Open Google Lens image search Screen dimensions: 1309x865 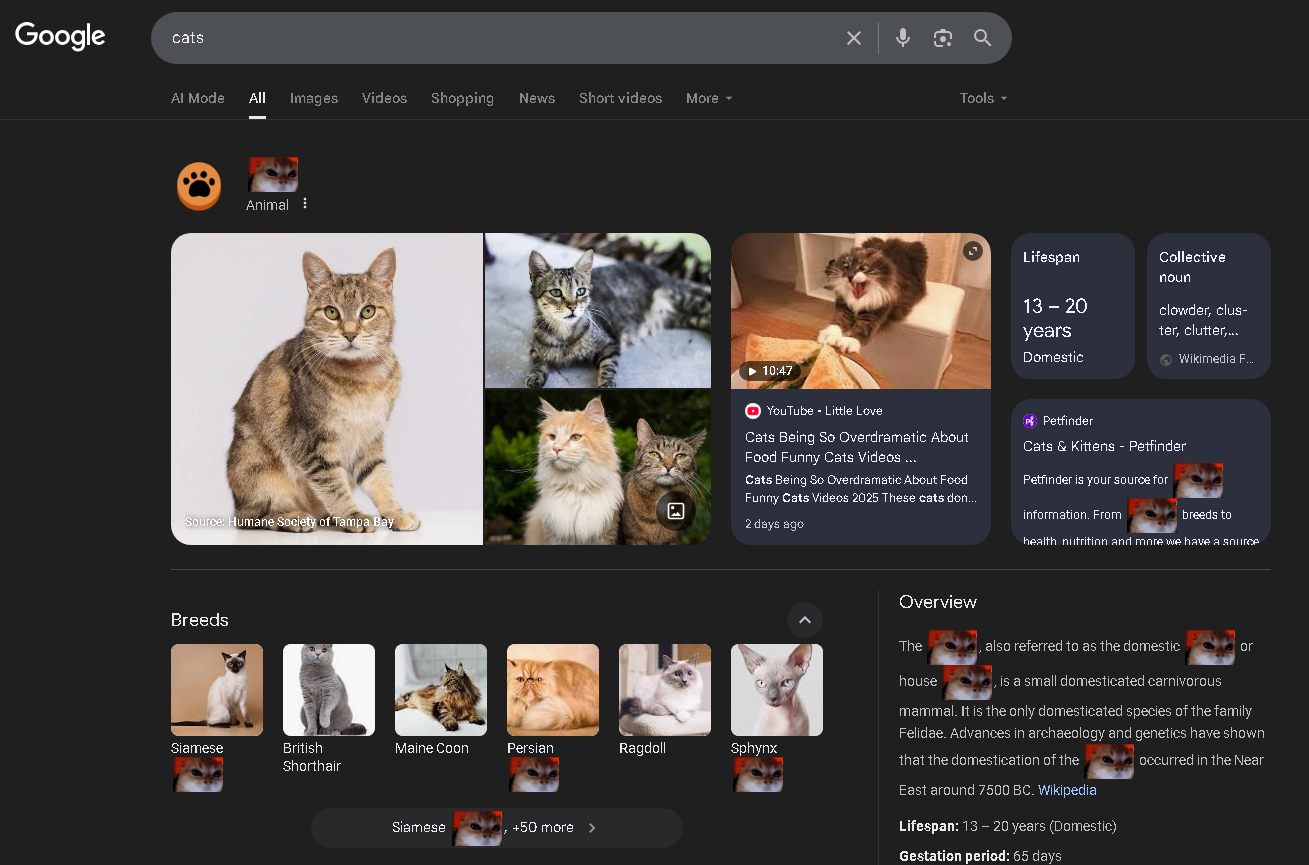(x=943, y=38)
